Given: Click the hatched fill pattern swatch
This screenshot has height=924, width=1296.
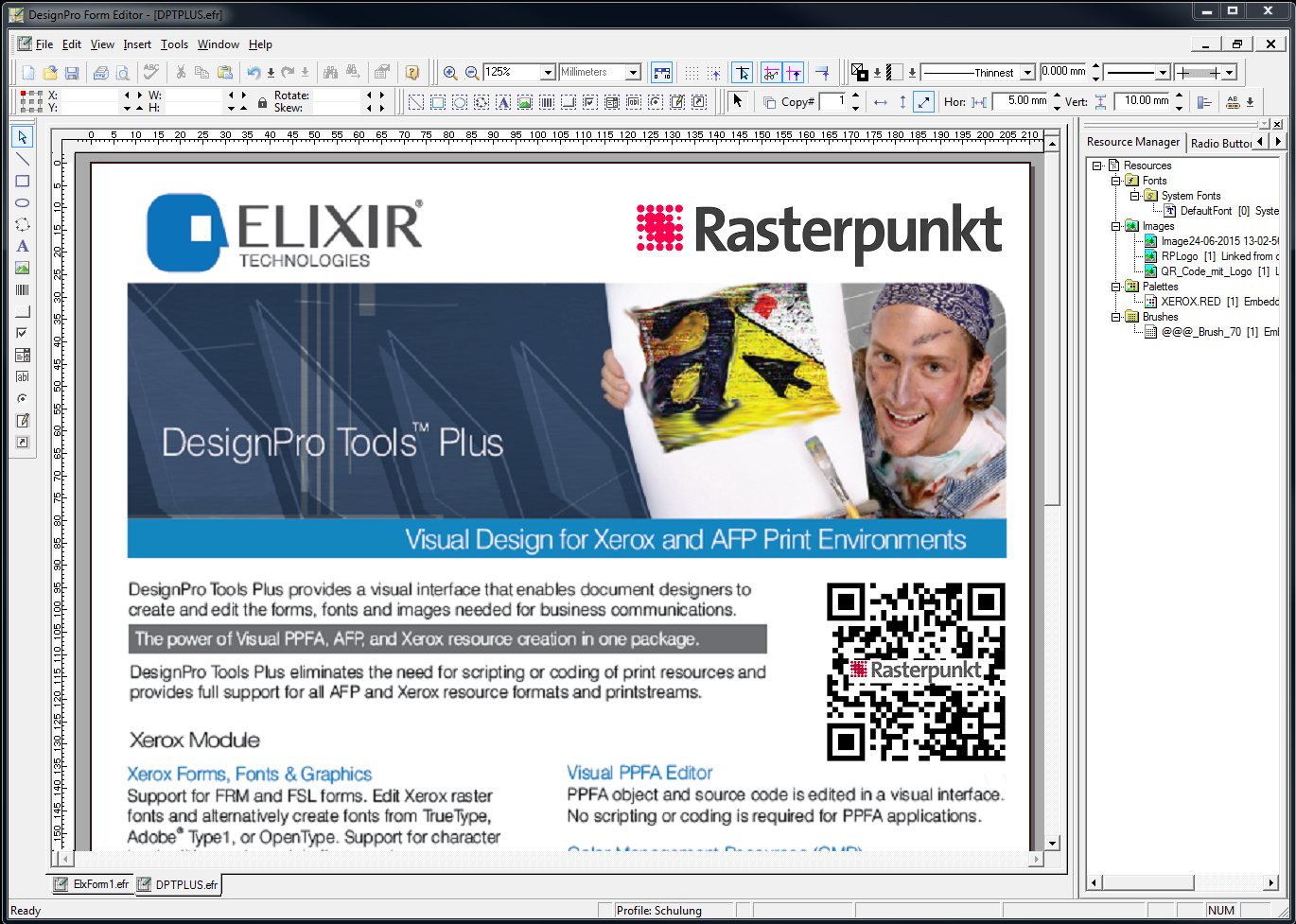Looking at the screenshot, I should tap(894, 72).
